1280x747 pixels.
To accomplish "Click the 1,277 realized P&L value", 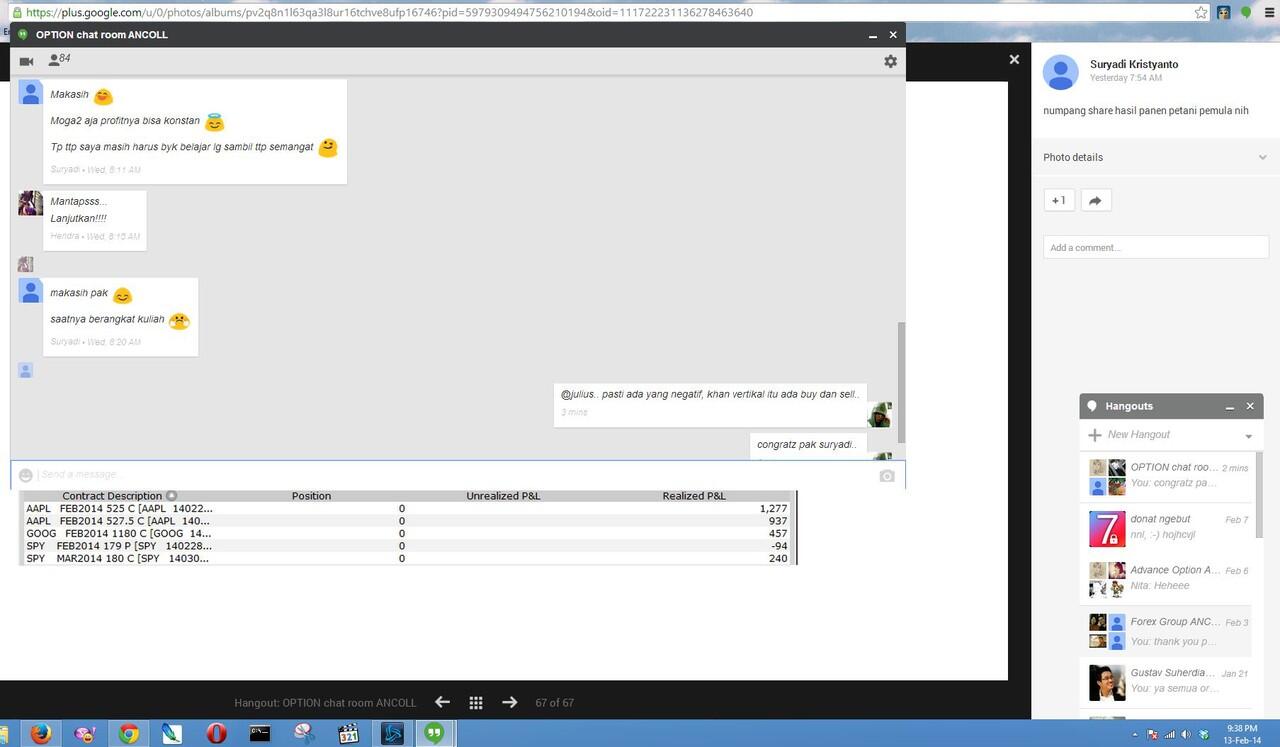I will pyautogui.click(x=773, y=508).
